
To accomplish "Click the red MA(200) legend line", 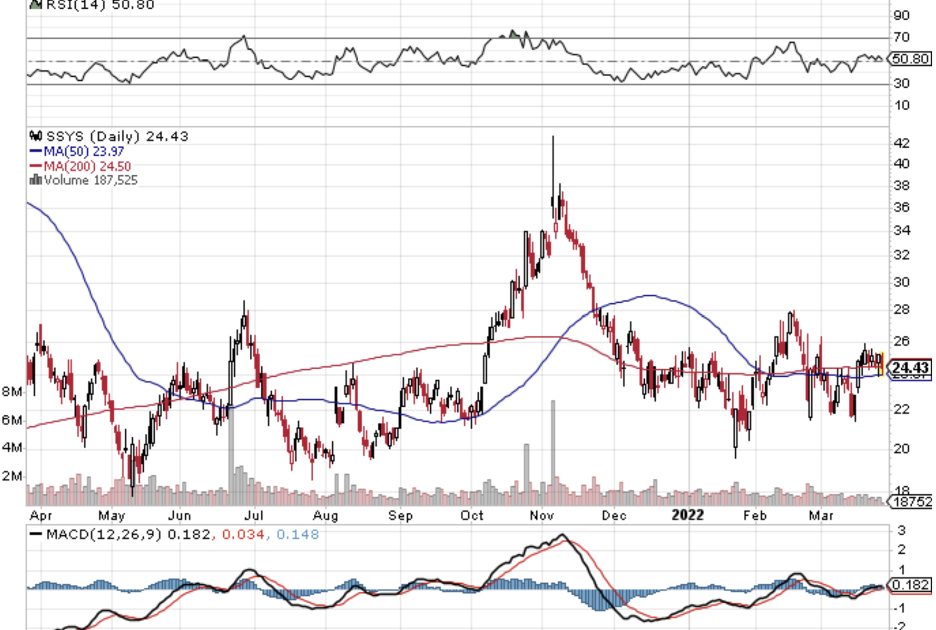I will pos(36,166).
